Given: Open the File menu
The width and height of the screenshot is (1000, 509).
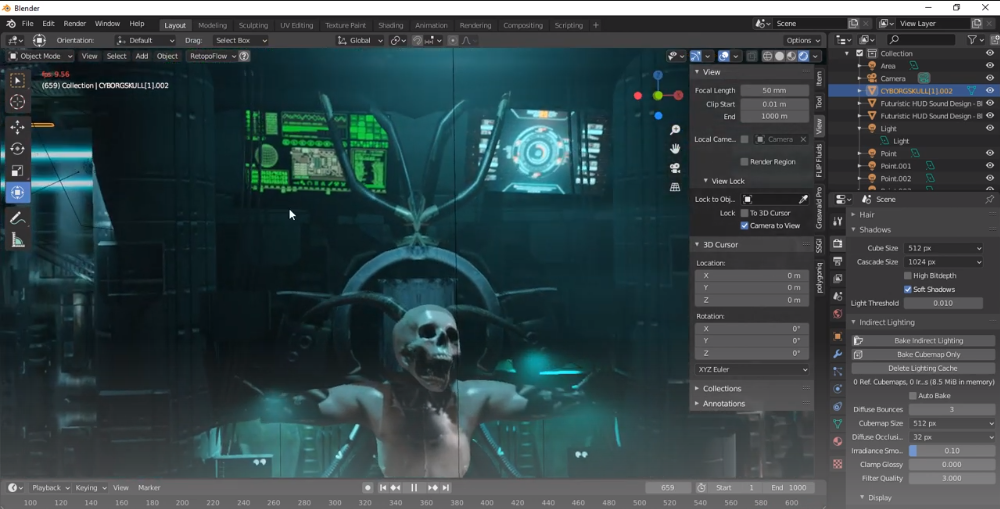Looking at the screenshot, I should tap(27, 24).
